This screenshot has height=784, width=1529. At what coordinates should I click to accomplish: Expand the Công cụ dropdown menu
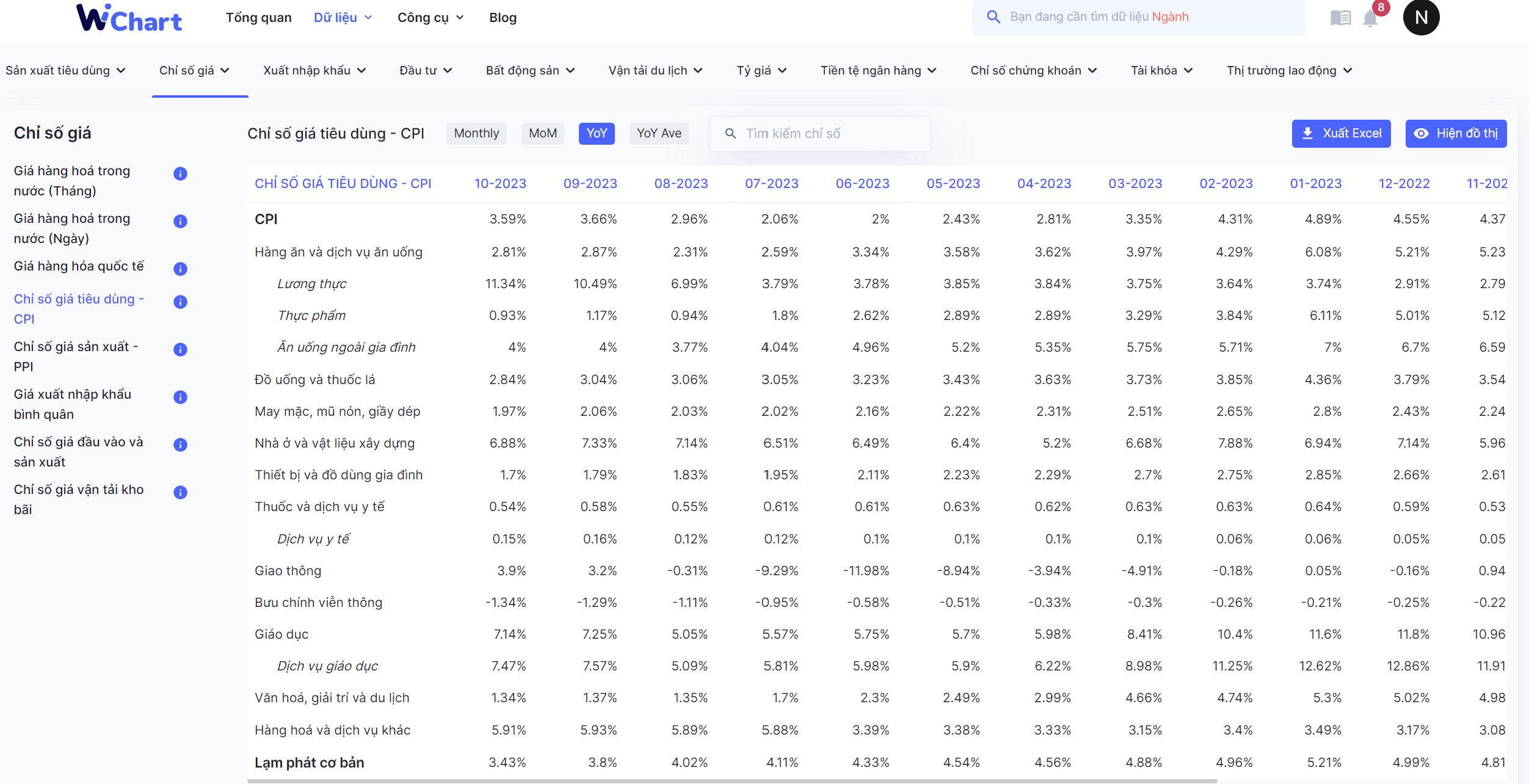[430, 16]
